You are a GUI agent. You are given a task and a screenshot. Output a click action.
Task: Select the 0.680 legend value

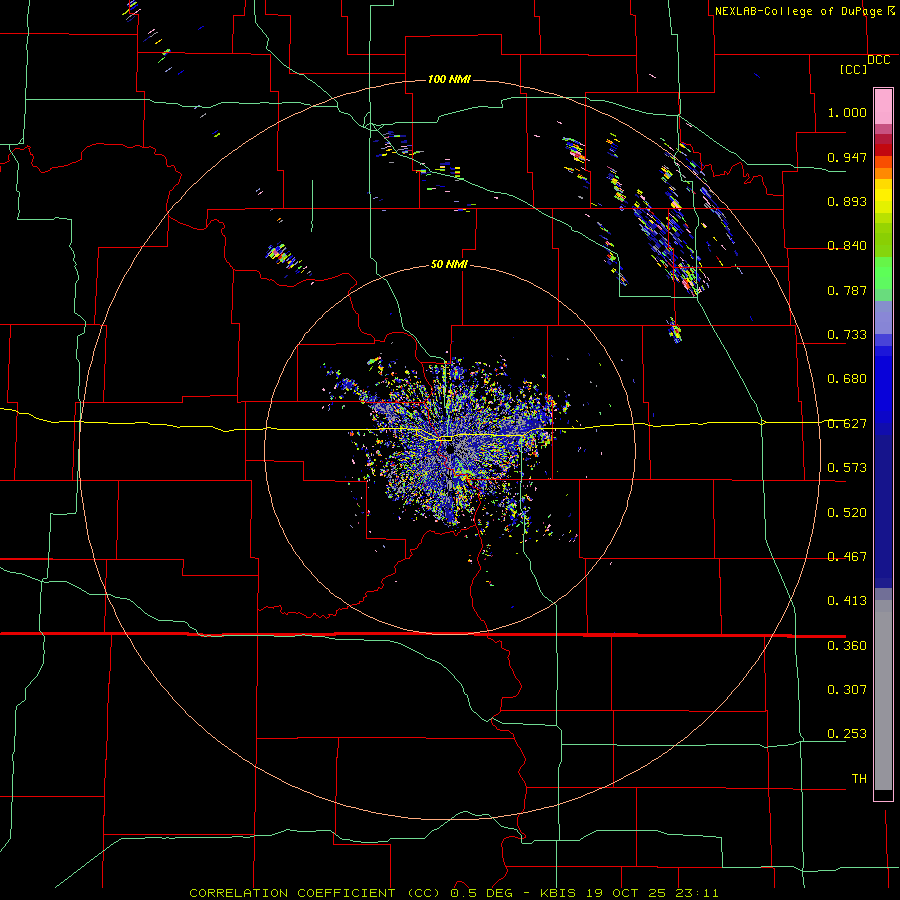[847, 379]
